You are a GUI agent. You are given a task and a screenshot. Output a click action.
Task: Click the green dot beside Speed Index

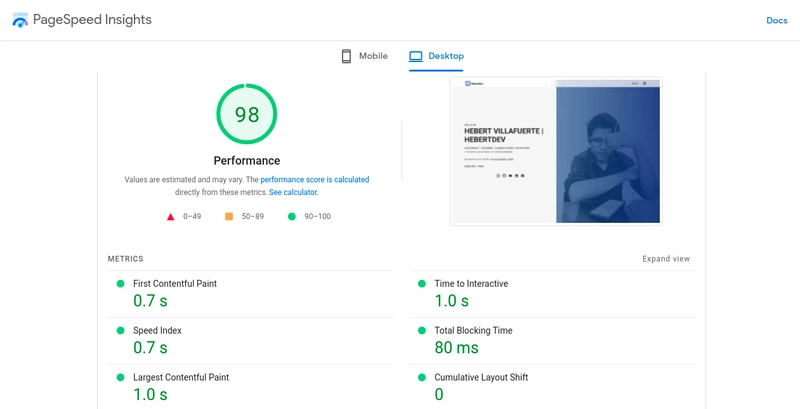120,330
